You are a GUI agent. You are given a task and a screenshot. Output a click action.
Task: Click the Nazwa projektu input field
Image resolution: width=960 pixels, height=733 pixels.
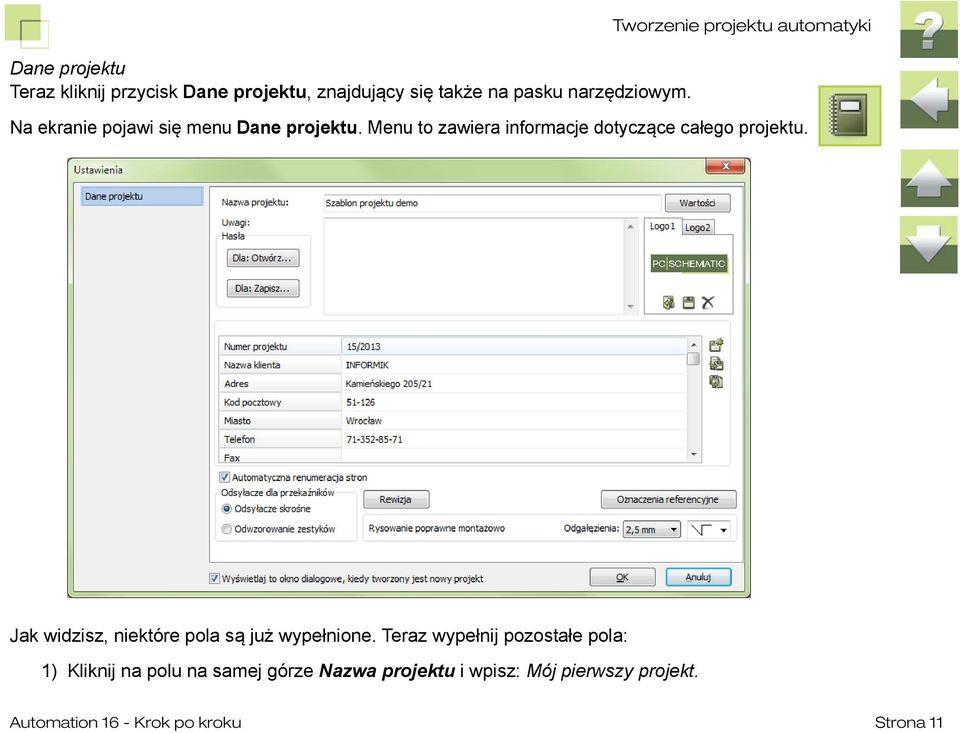492,203
